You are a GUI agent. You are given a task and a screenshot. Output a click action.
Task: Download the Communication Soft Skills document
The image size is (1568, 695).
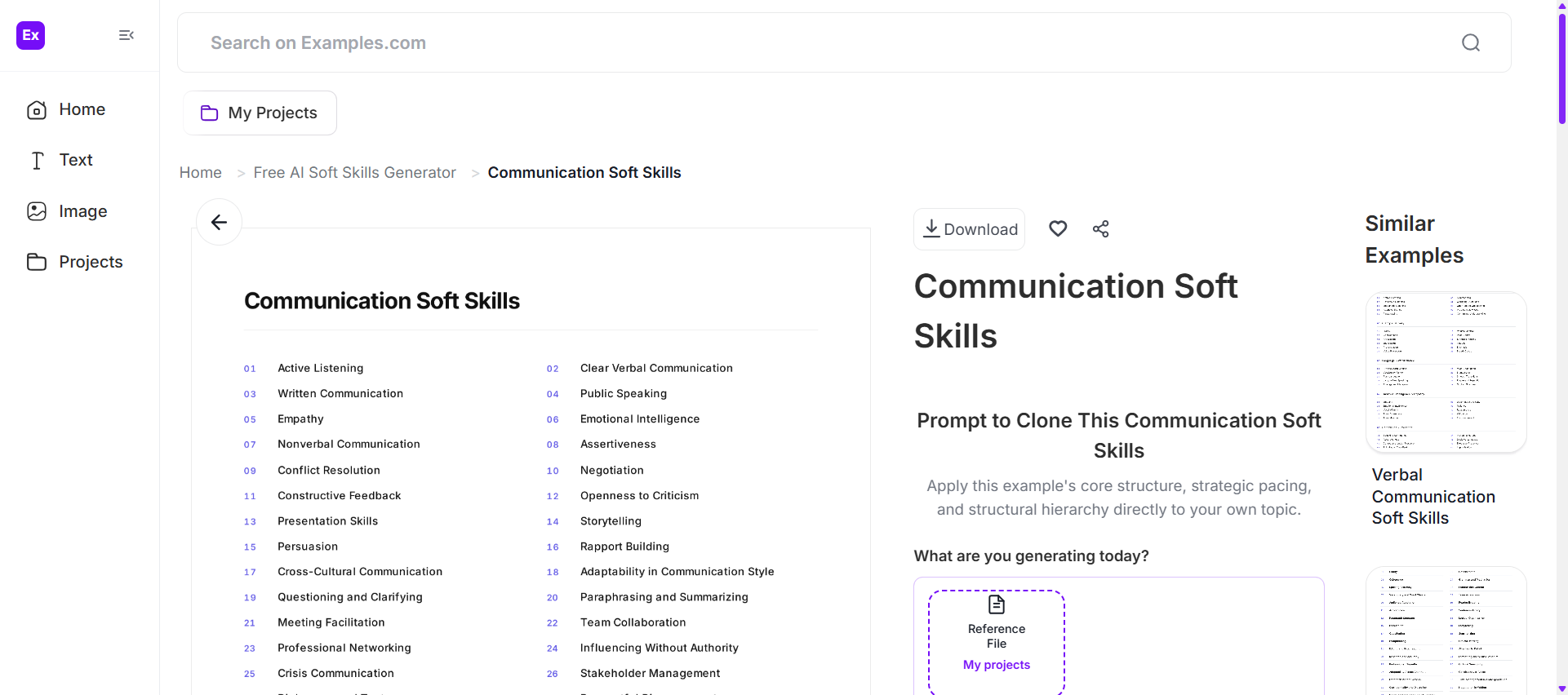coord(970,229)
